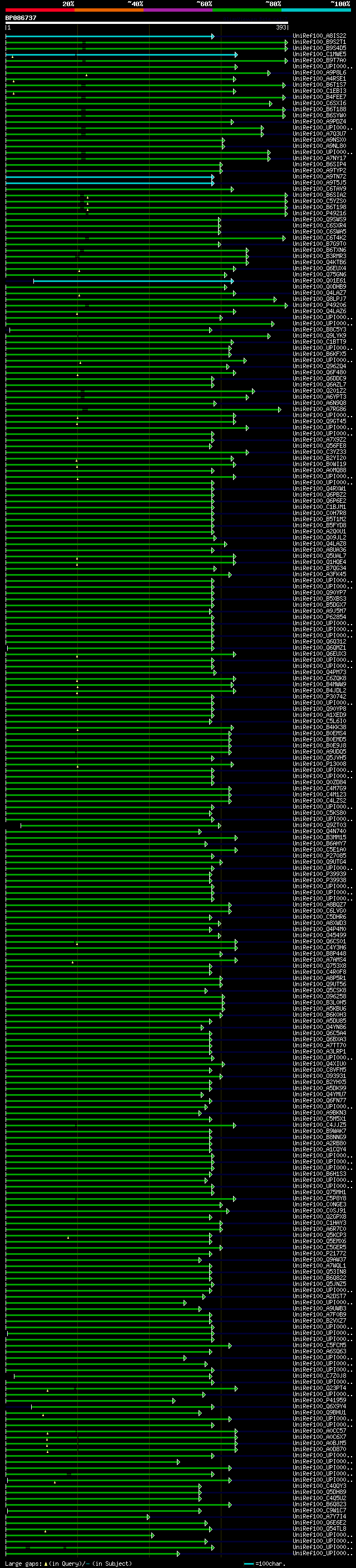Viewport: 356px width, 1568px height.
Task: Select UniRef100_A2DST7 label
Action: tap(319, 1296)
